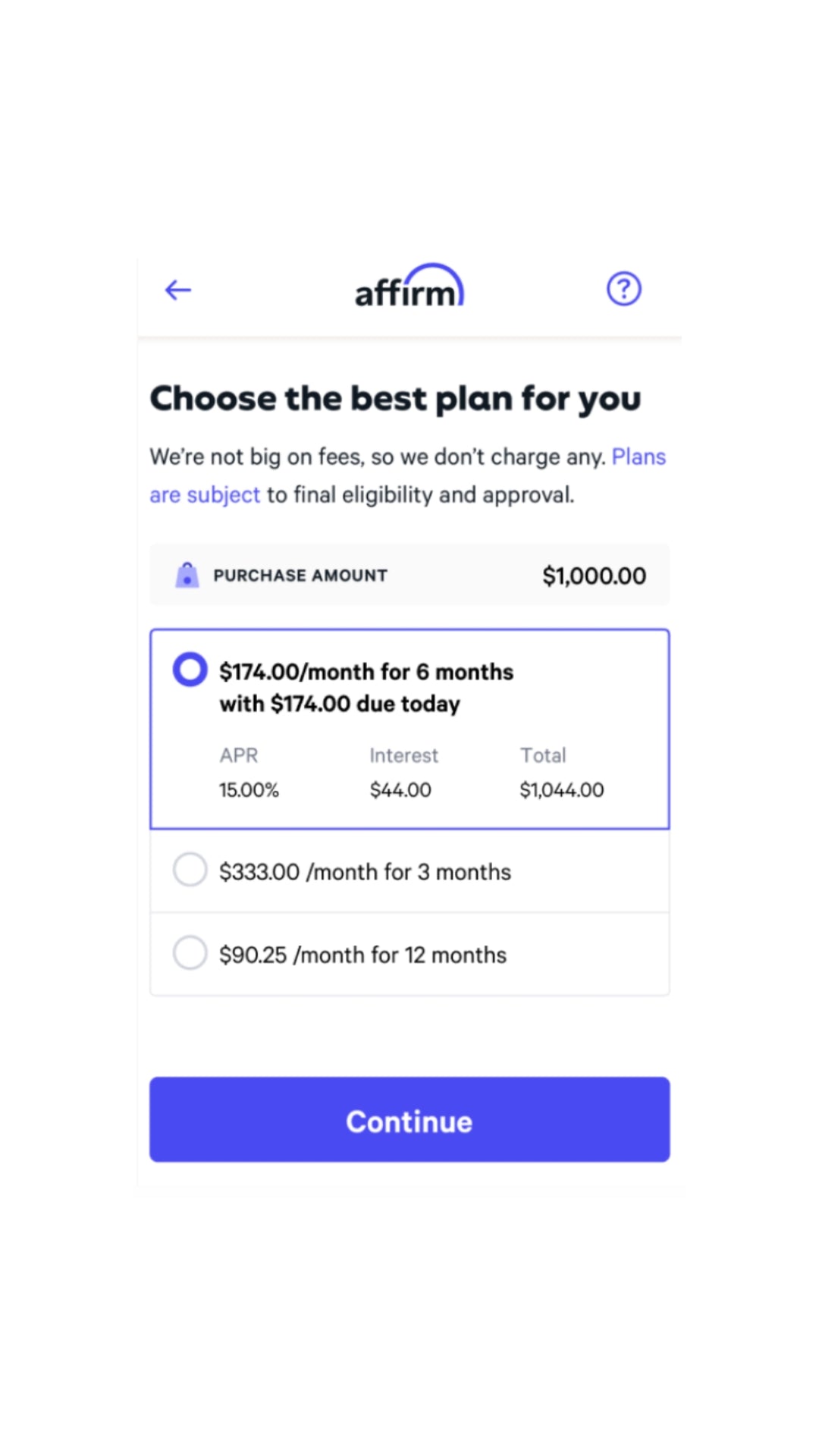The height and width of the screenshot is (1456, 819).
Task: Click the "Choose the best plan for you" heading
Action: [x=395, y=399]
